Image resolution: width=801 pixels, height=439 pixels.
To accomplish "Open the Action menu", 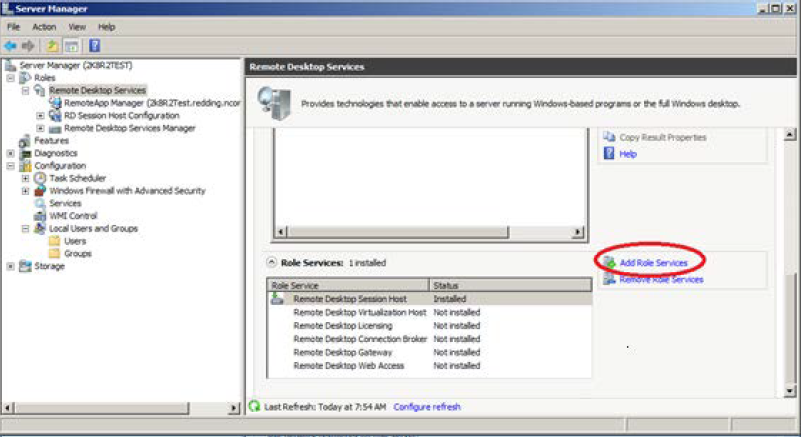I will [x=44, y=27].
